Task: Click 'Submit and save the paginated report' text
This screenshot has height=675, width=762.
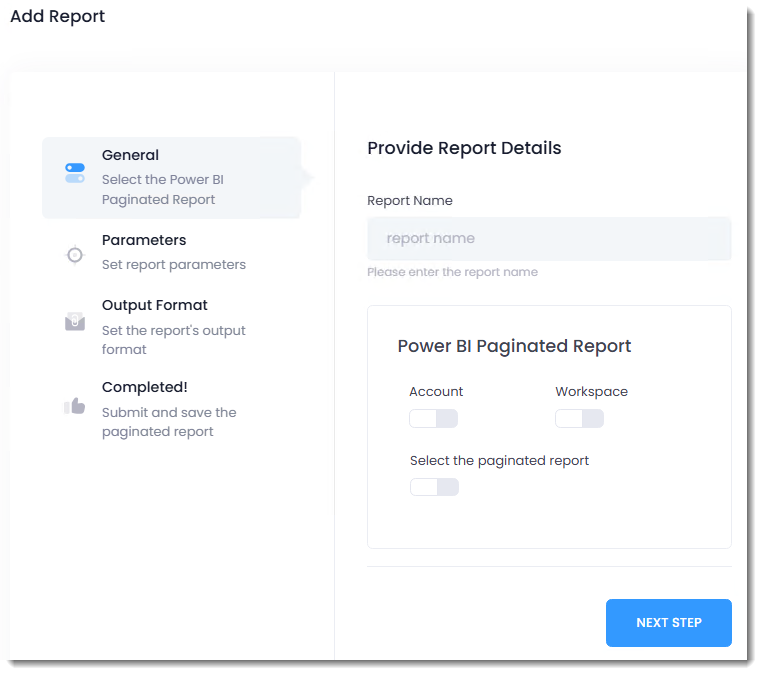Action: (169, 422)
